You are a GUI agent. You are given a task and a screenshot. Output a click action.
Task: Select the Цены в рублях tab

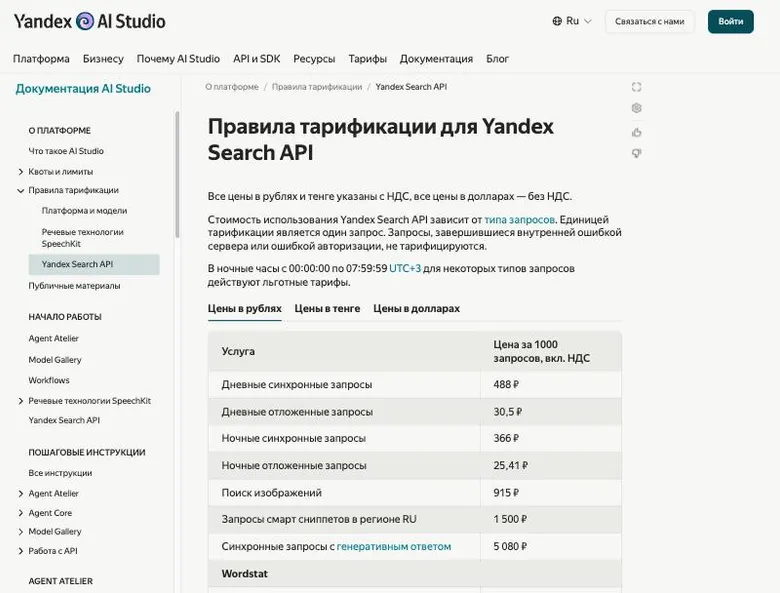click(245, 308)
